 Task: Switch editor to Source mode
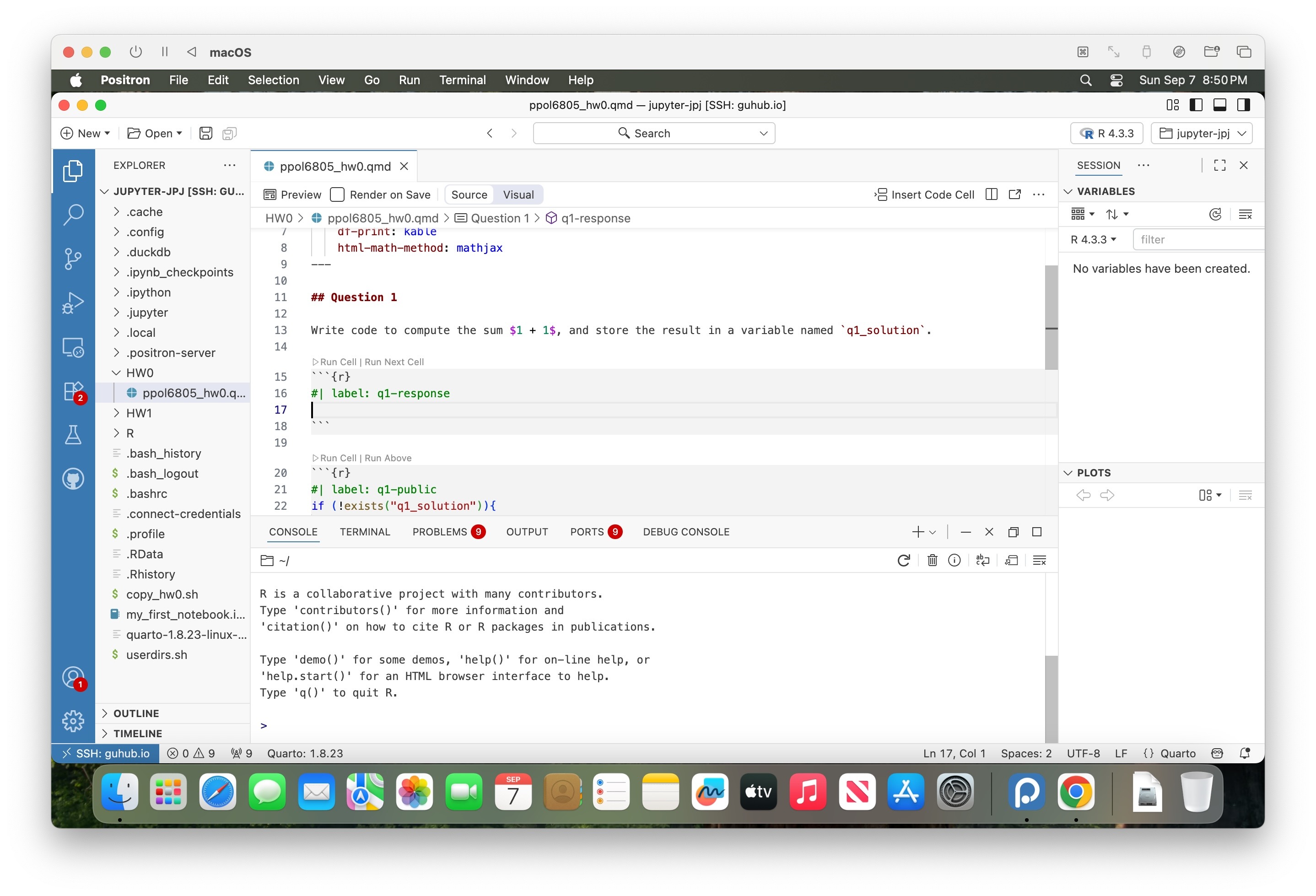[x=469, y=195]
